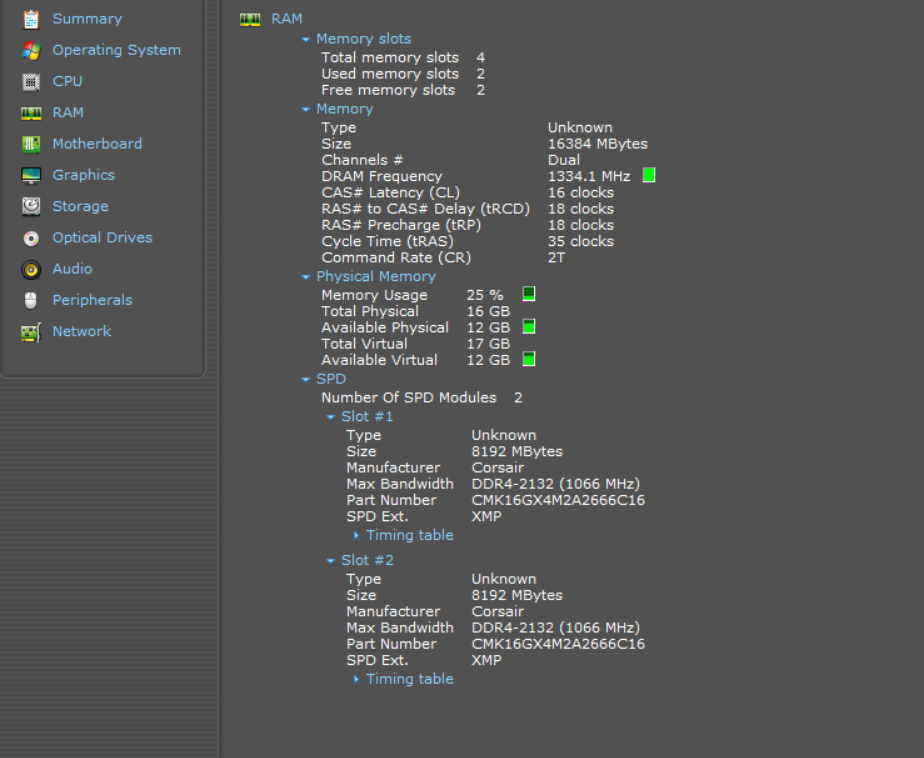Image resolution: width=924 pixels, height=758 pixels.
Task: Collapse the Slot #2 tree node
Action: tap(331, 561)
